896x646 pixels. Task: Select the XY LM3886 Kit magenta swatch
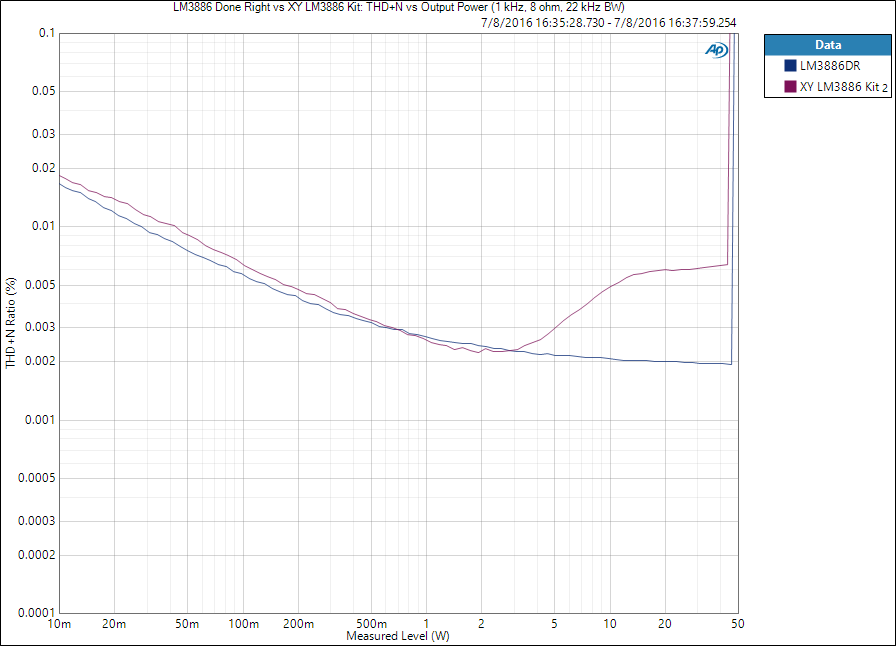(x=790, y=86)
